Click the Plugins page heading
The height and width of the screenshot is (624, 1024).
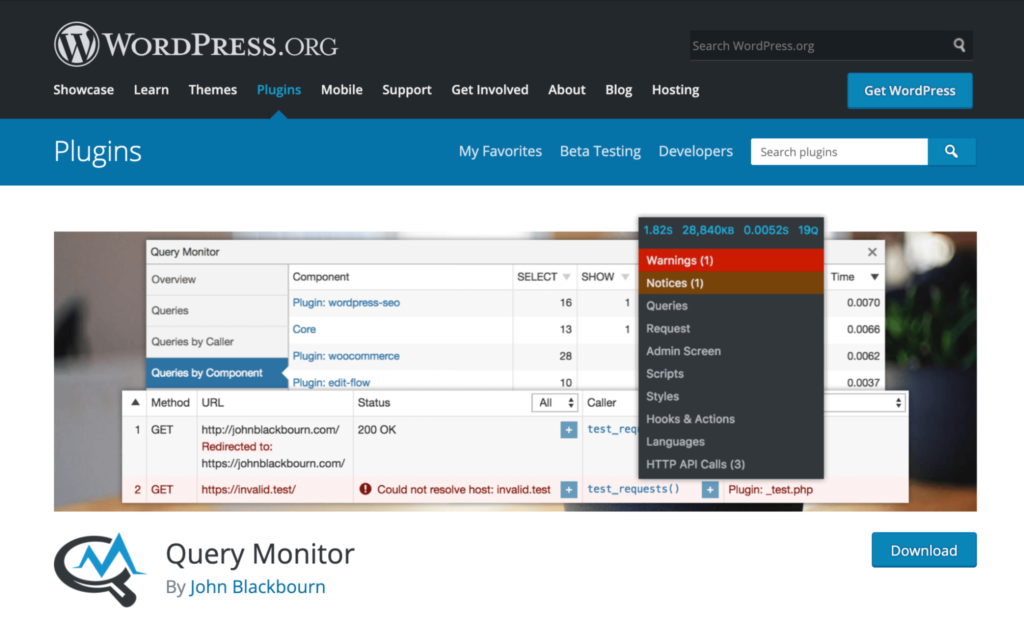pyautogui.click(x=97, y=151)
